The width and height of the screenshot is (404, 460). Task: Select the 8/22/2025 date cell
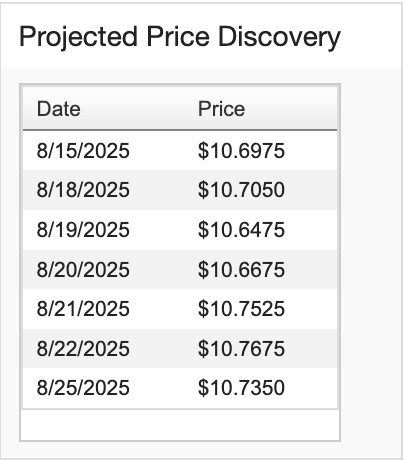pyautogui.click(x=83, y=349)
